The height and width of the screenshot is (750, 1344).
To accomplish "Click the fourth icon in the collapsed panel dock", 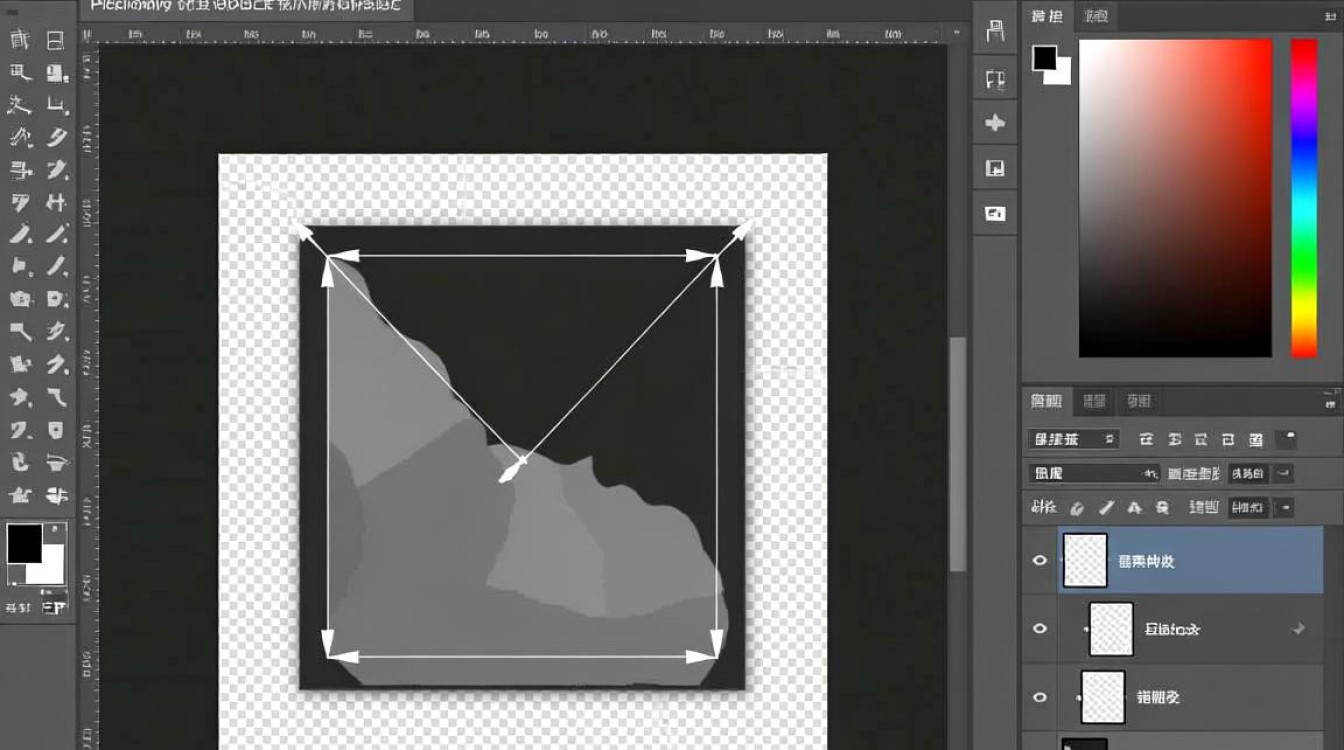I will pyautogui.click(x=995, y=168).
